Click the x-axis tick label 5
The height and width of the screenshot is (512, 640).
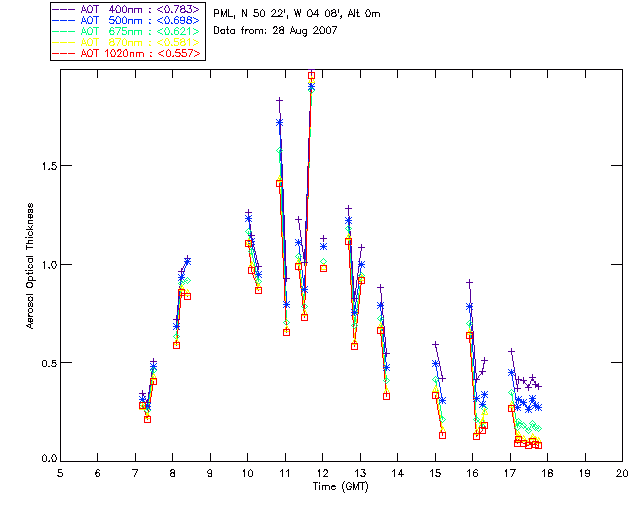(60, 471)
